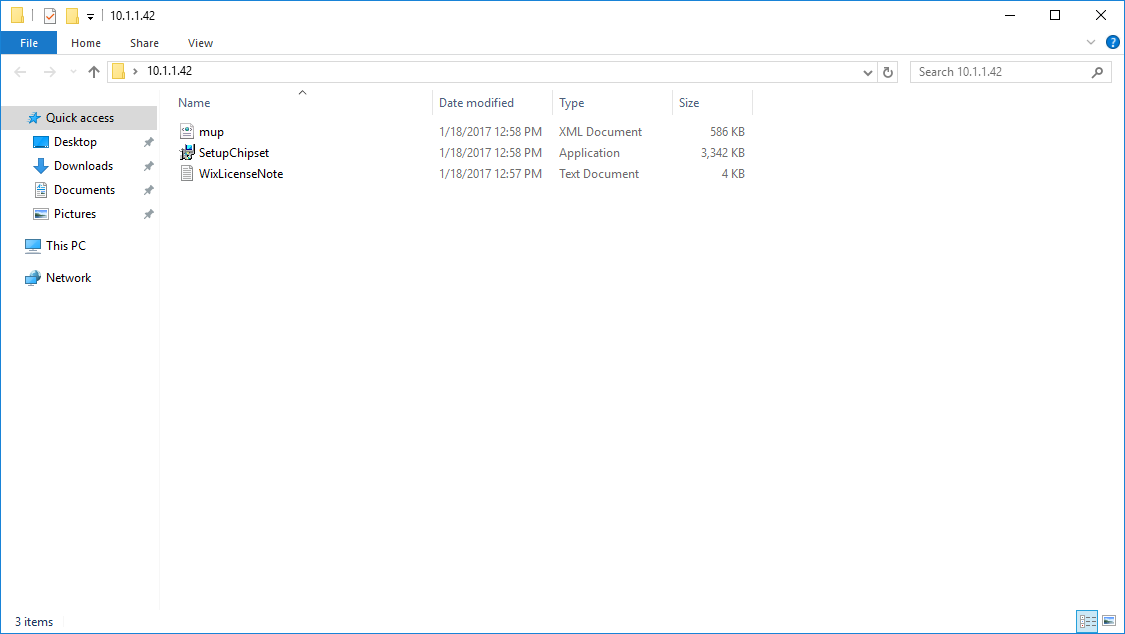Expand the ribbon with the chevron
This screenshot has width=1125, height=634.
point(1091,42)
